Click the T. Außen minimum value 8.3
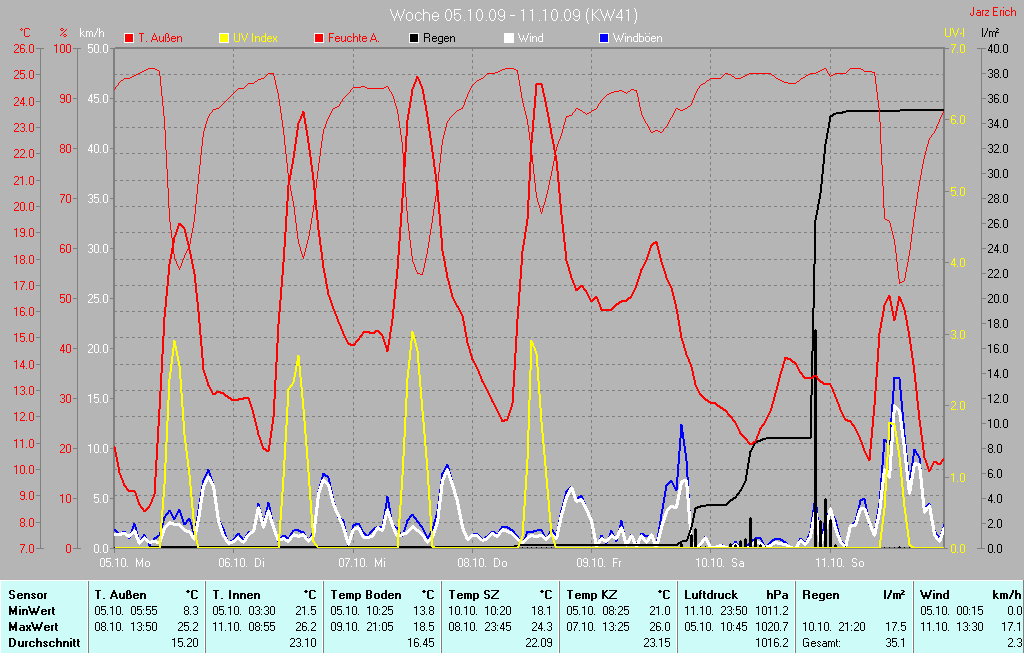1024x653 pixels. click(190, 611)
